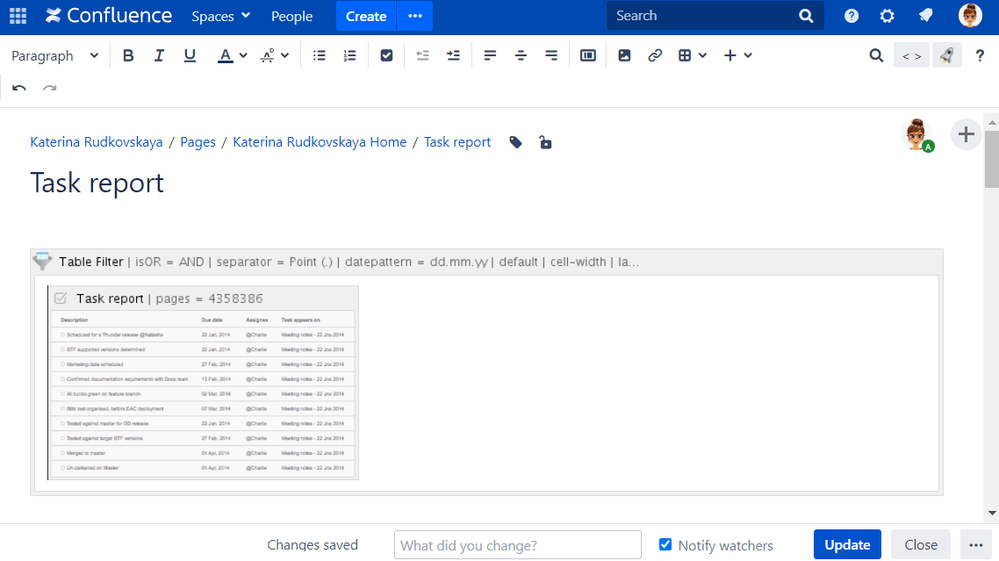999x561 pixels.
Task: Open insert more content dropdown
Action: 738,56
